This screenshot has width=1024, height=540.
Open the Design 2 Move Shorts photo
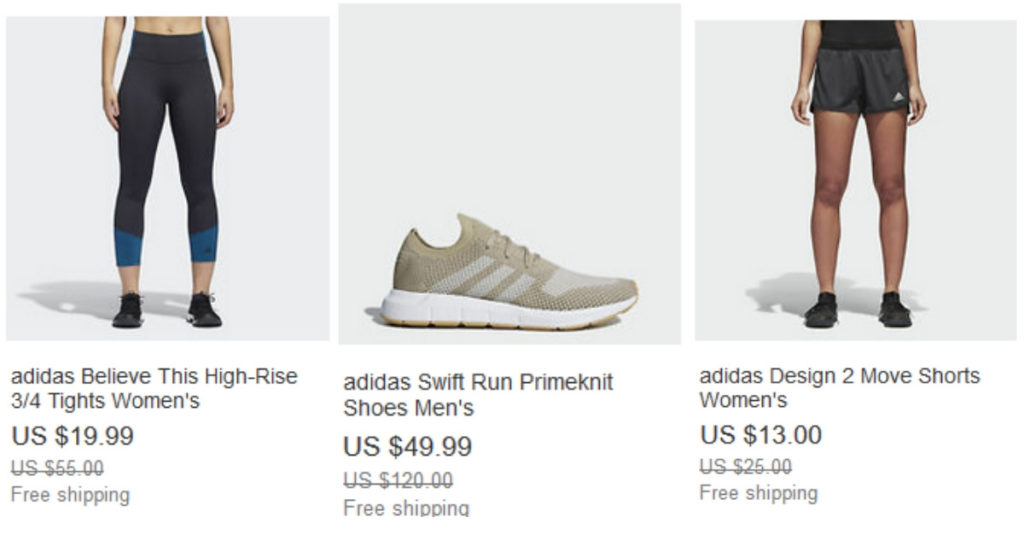point(856,180)
